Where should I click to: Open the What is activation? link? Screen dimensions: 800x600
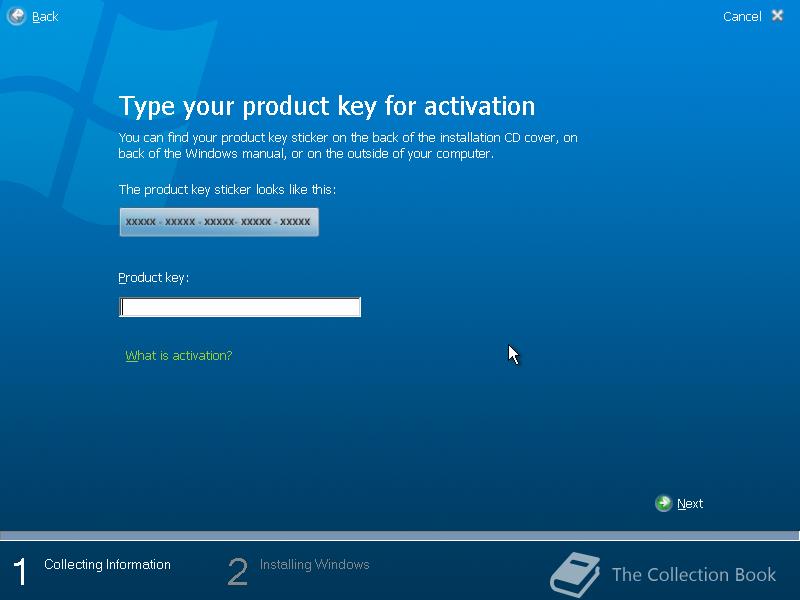click(x=179, y=356)
